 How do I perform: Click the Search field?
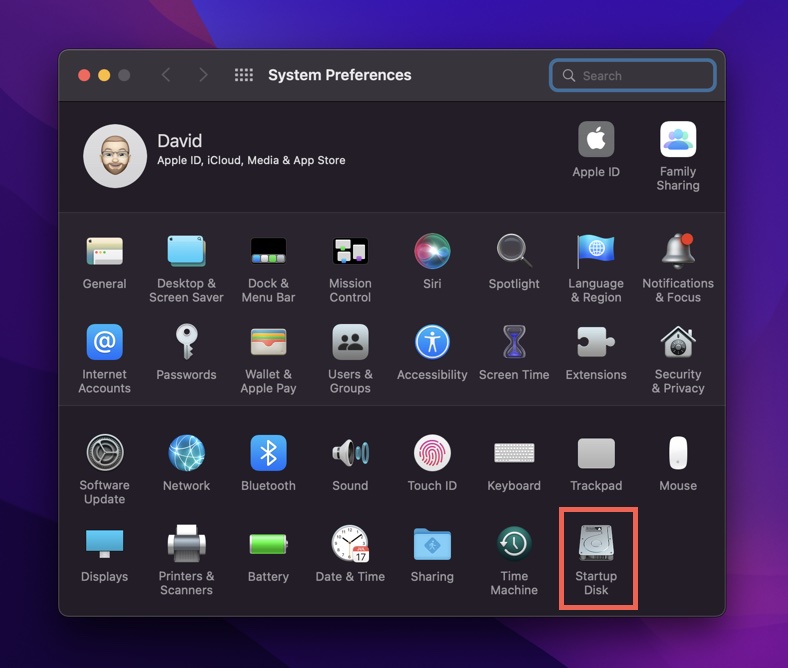tap(633, 75)
